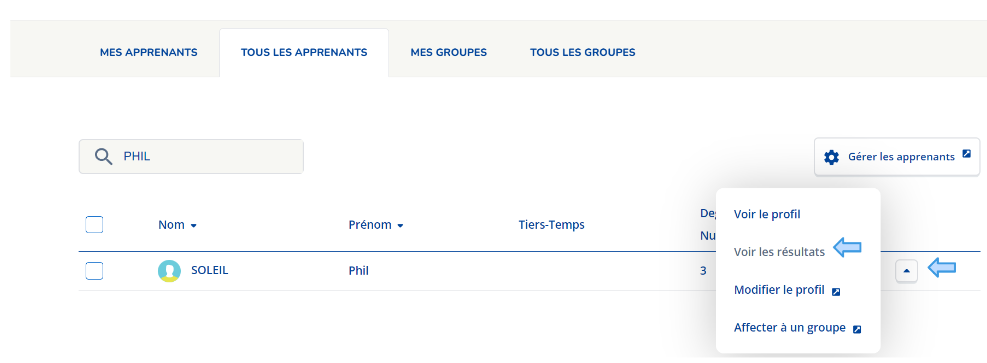Choose Affecter à un groupe option
Screen dimensions: 987x363
[x=789, y=328]
